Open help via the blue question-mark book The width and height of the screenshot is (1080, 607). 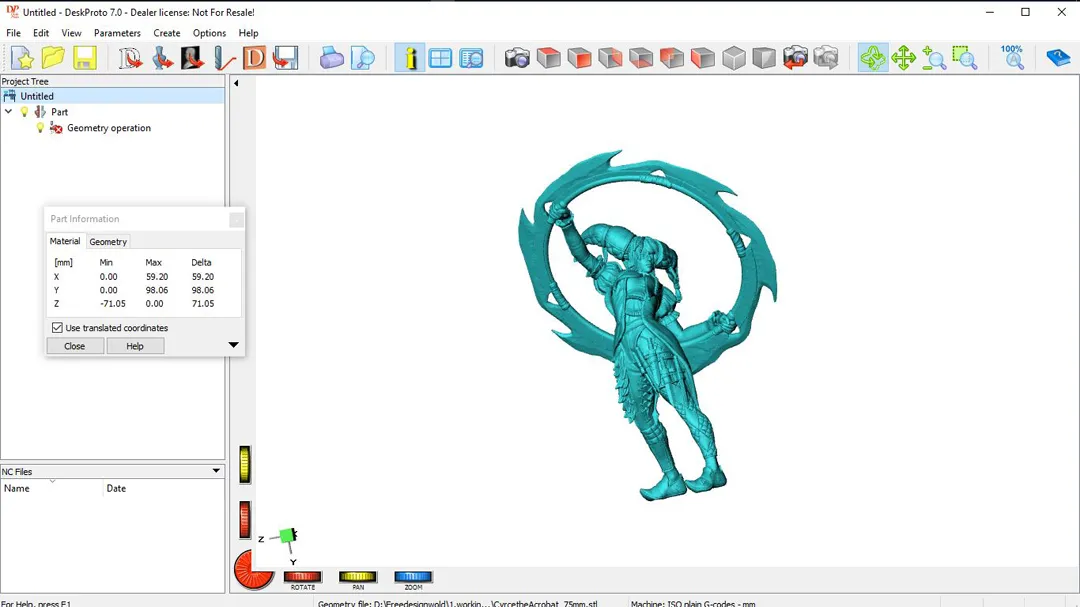(x=1058, y=58)
